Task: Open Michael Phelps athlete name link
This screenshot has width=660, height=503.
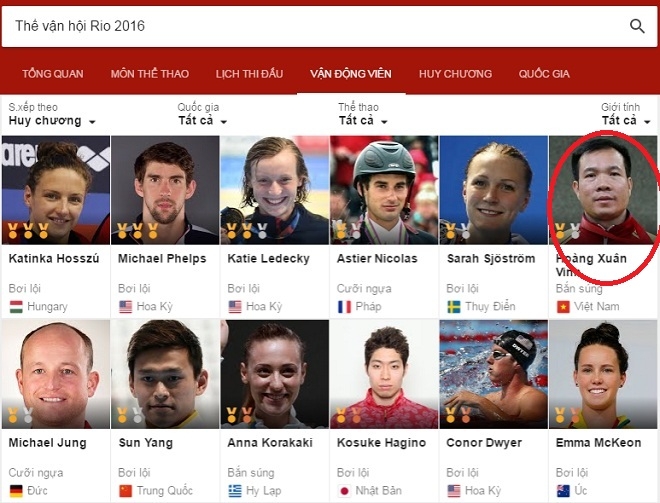Action: point(162,258)
